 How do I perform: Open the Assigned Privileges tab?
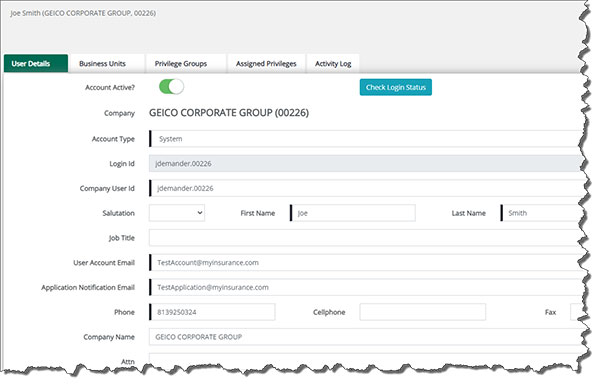pos(266,64)
